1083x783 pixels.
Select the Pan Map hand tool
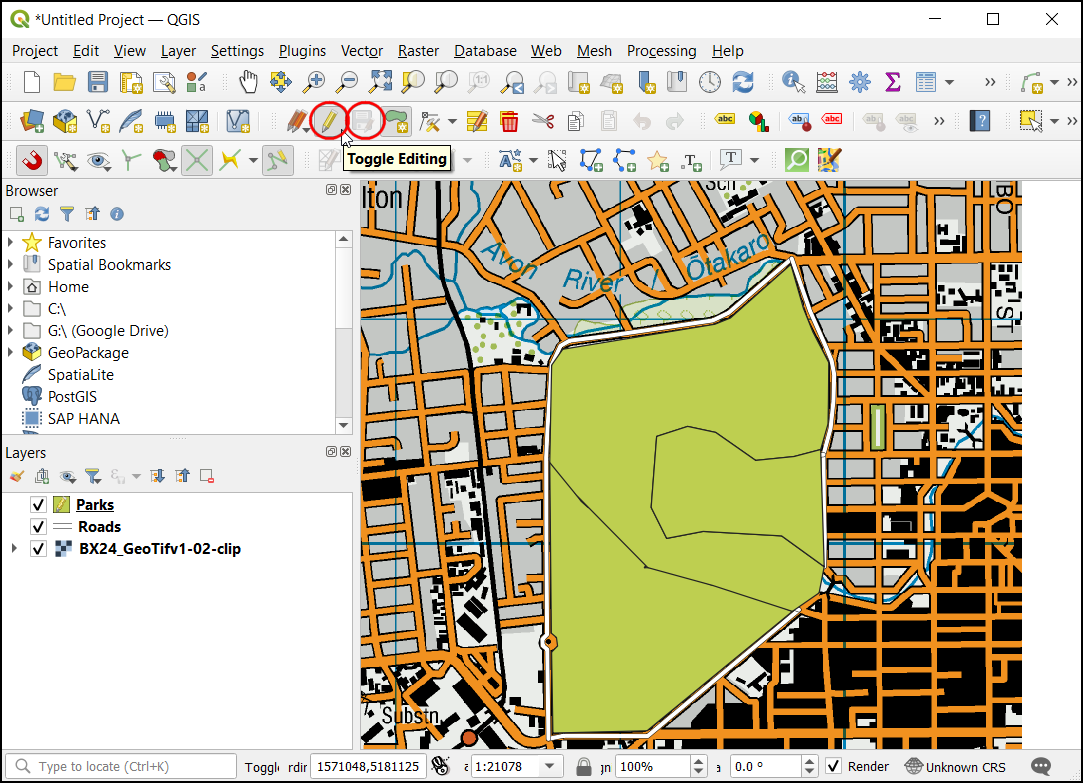248,82
